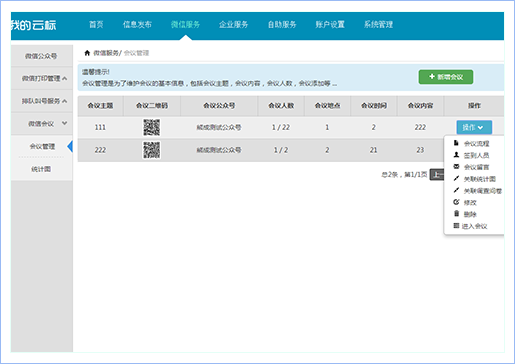
Task: Click the 公众号 cell in row 111
Action: point(219,127)
